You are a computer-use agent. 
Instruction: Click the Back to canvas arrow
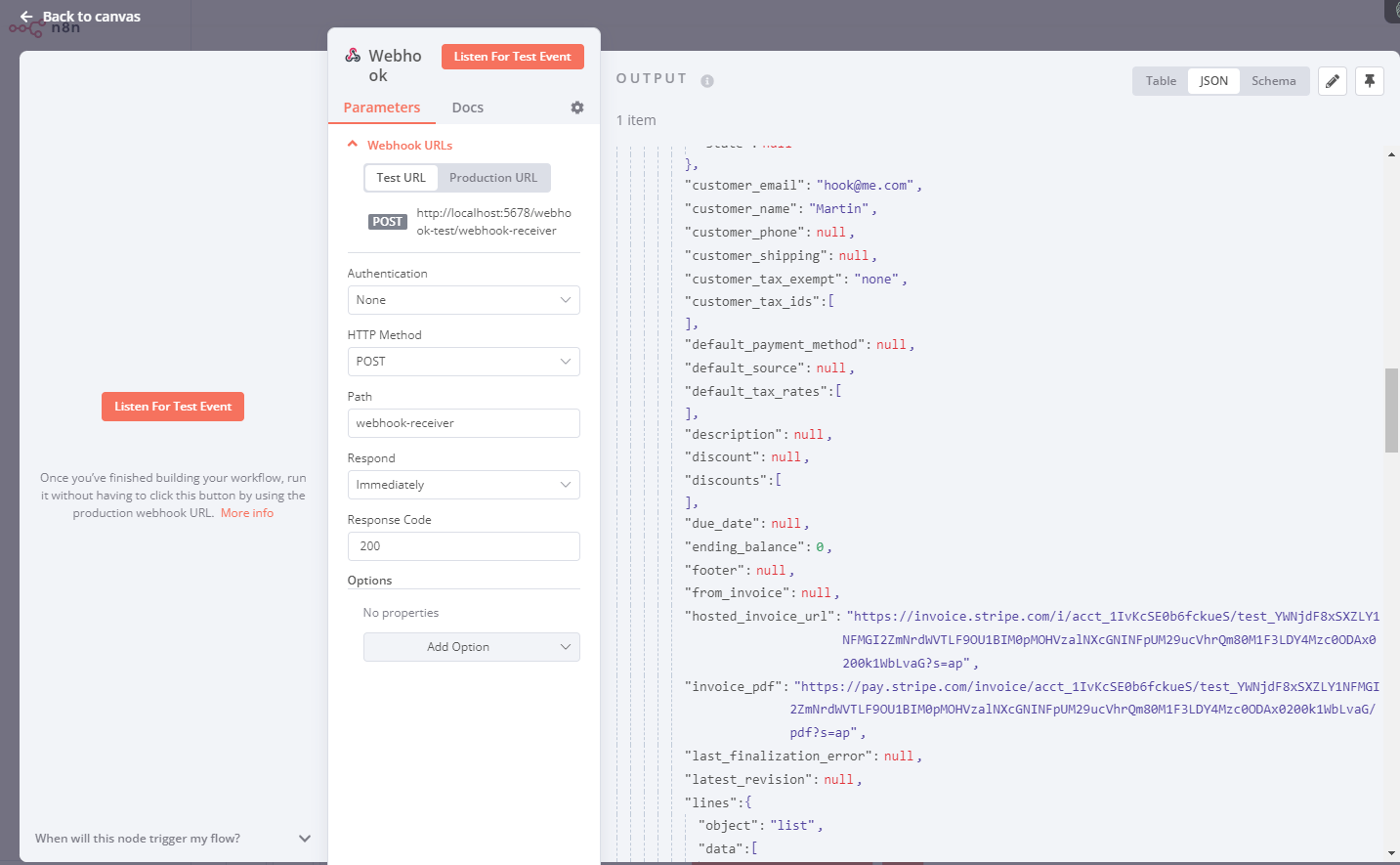click(26, 17)
